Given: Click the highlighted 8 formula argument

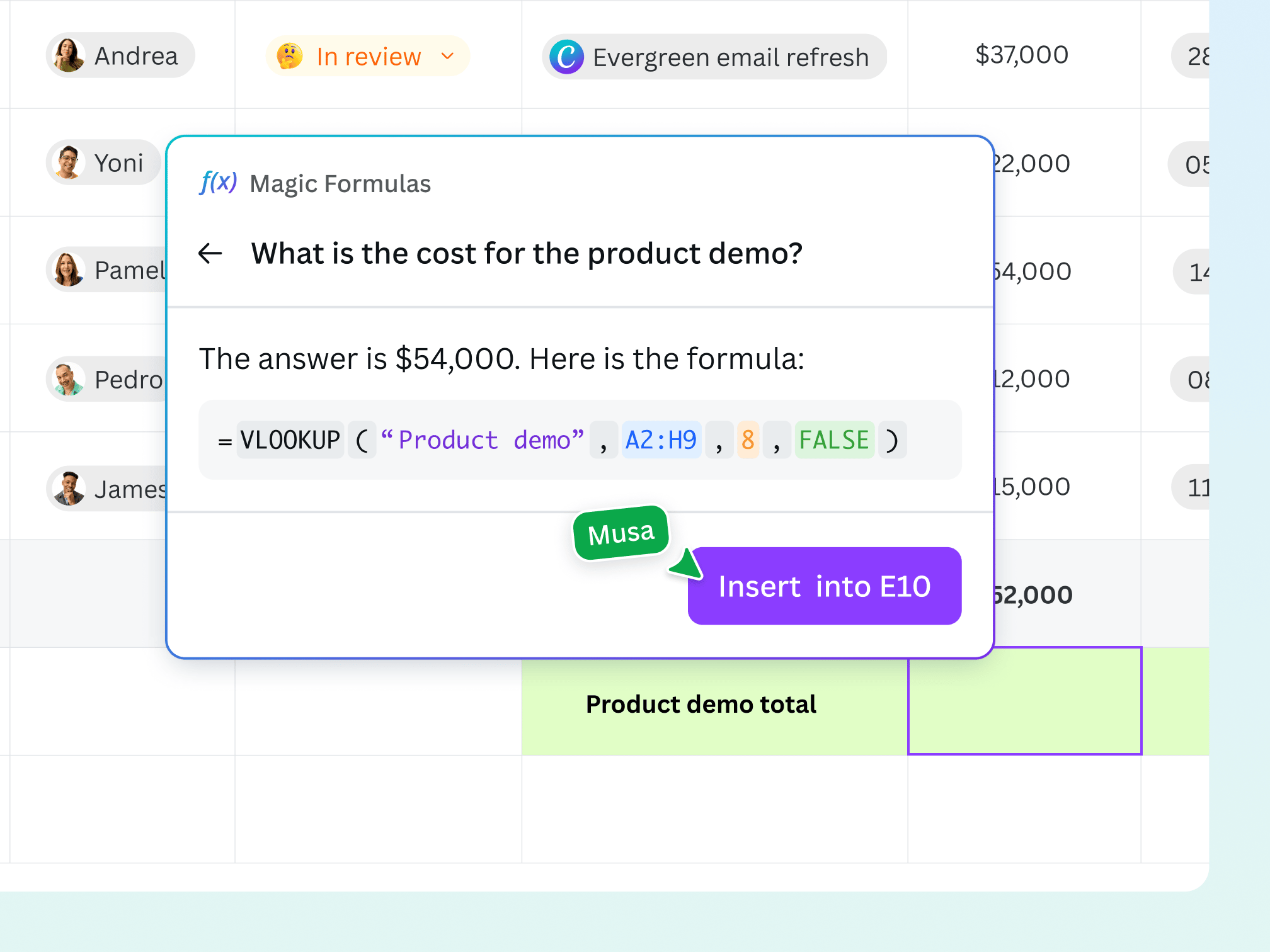Looking at the screenshot, I should tap(747, 440).
